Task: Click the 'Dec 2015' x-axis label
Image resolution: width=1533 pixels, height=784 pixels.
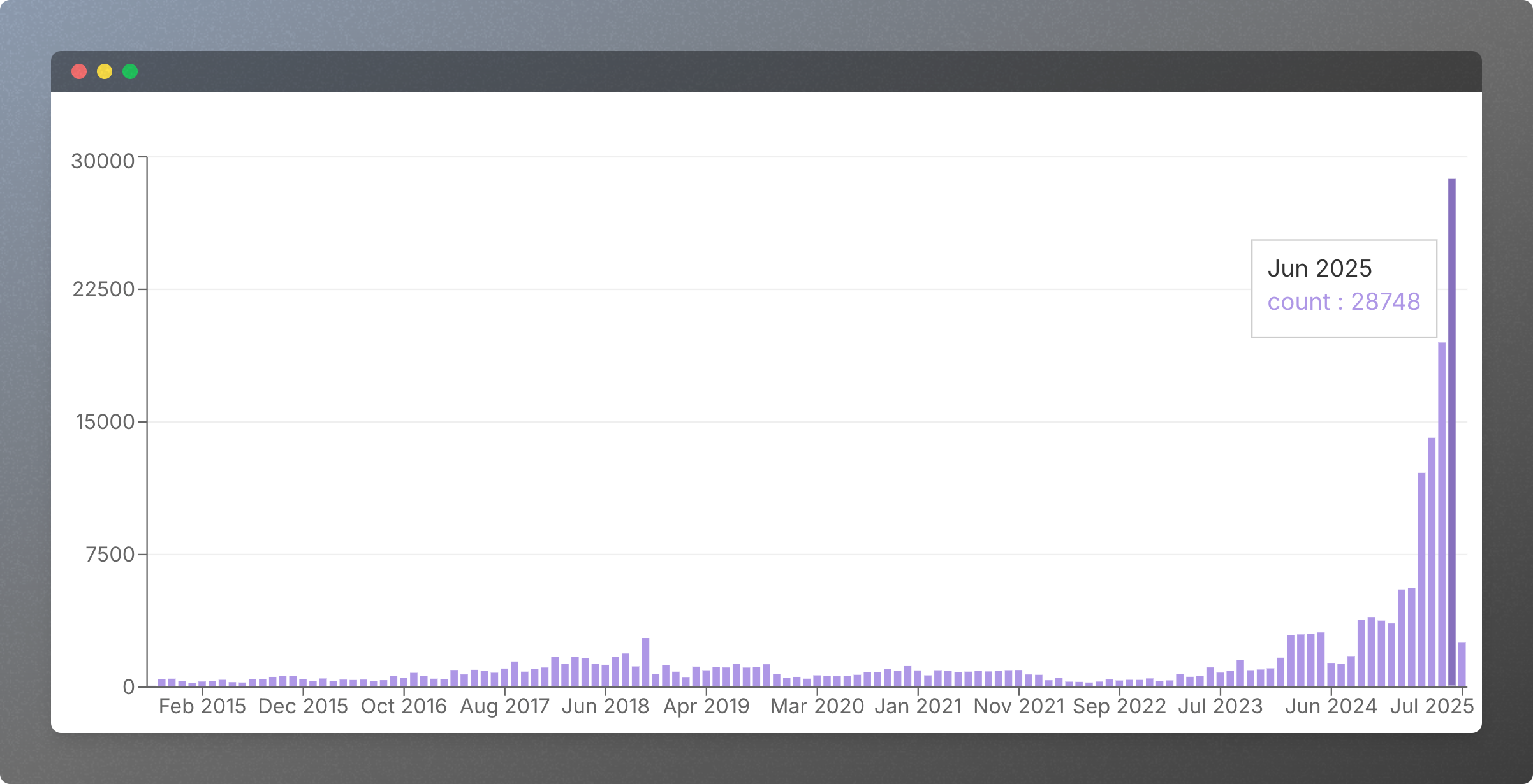Action: click(303, 706)
